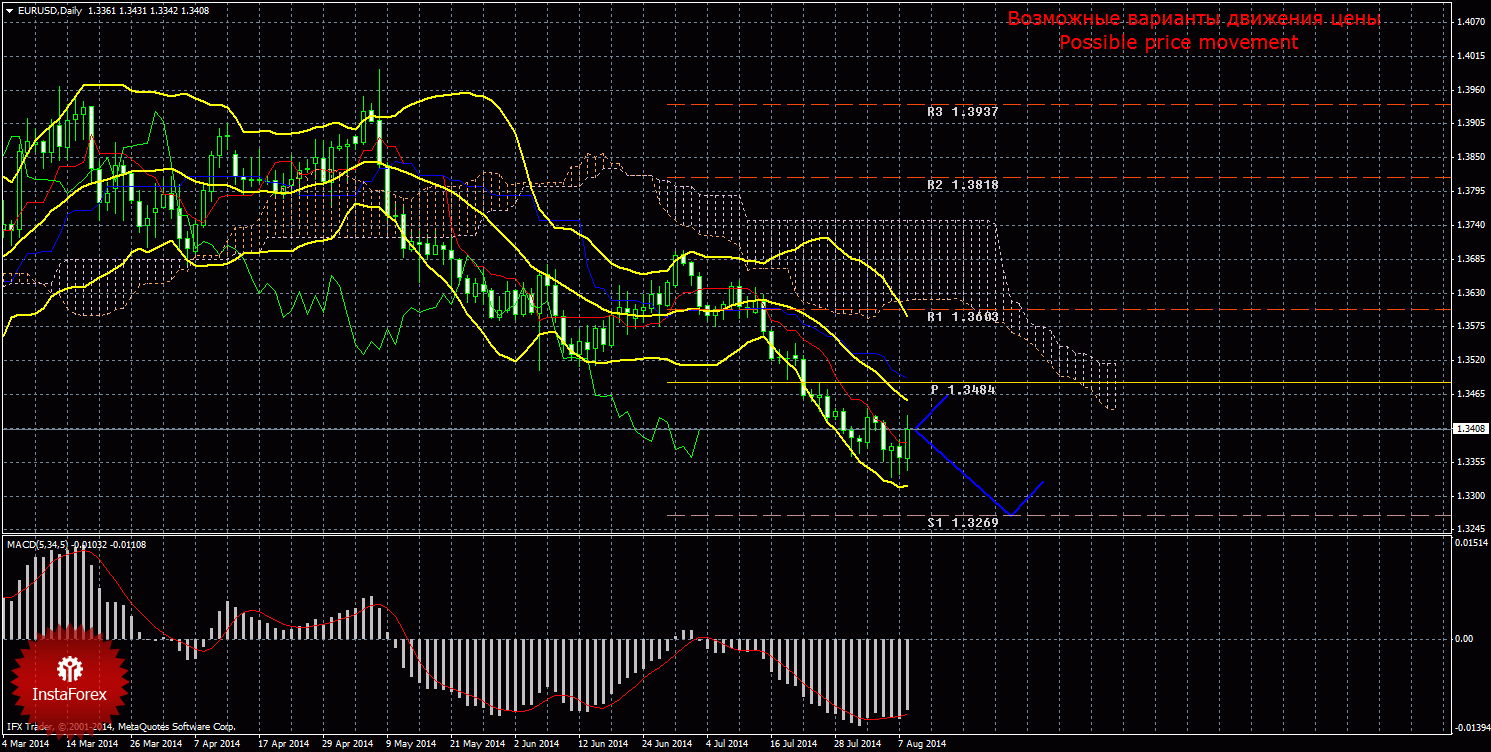Viewport: 1491px width, 752px height.
Task: Click the -0.01394 value on the MACD scale
Action: click(1472, 727)
